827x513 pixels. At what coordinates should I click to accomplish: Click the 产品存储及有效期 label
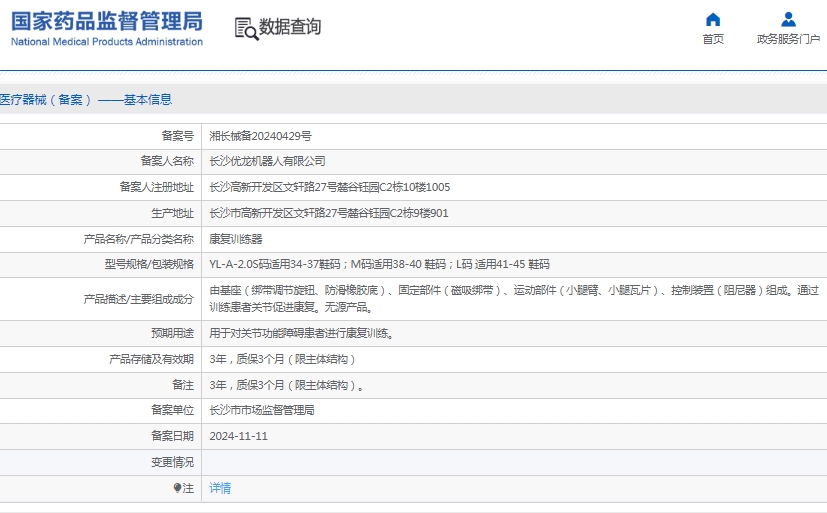click(x=151, y=359)
